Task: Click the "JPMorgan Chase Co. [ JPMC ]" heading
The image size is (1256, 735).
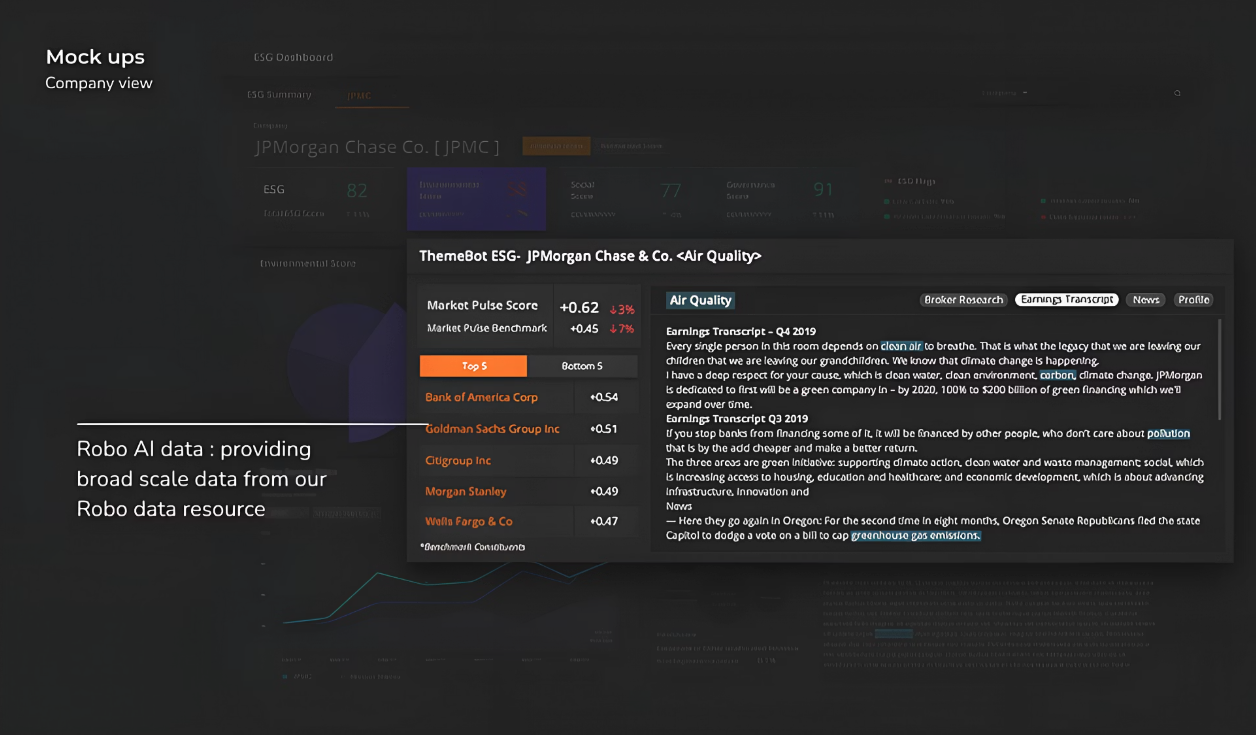Action: click(377, 147)
